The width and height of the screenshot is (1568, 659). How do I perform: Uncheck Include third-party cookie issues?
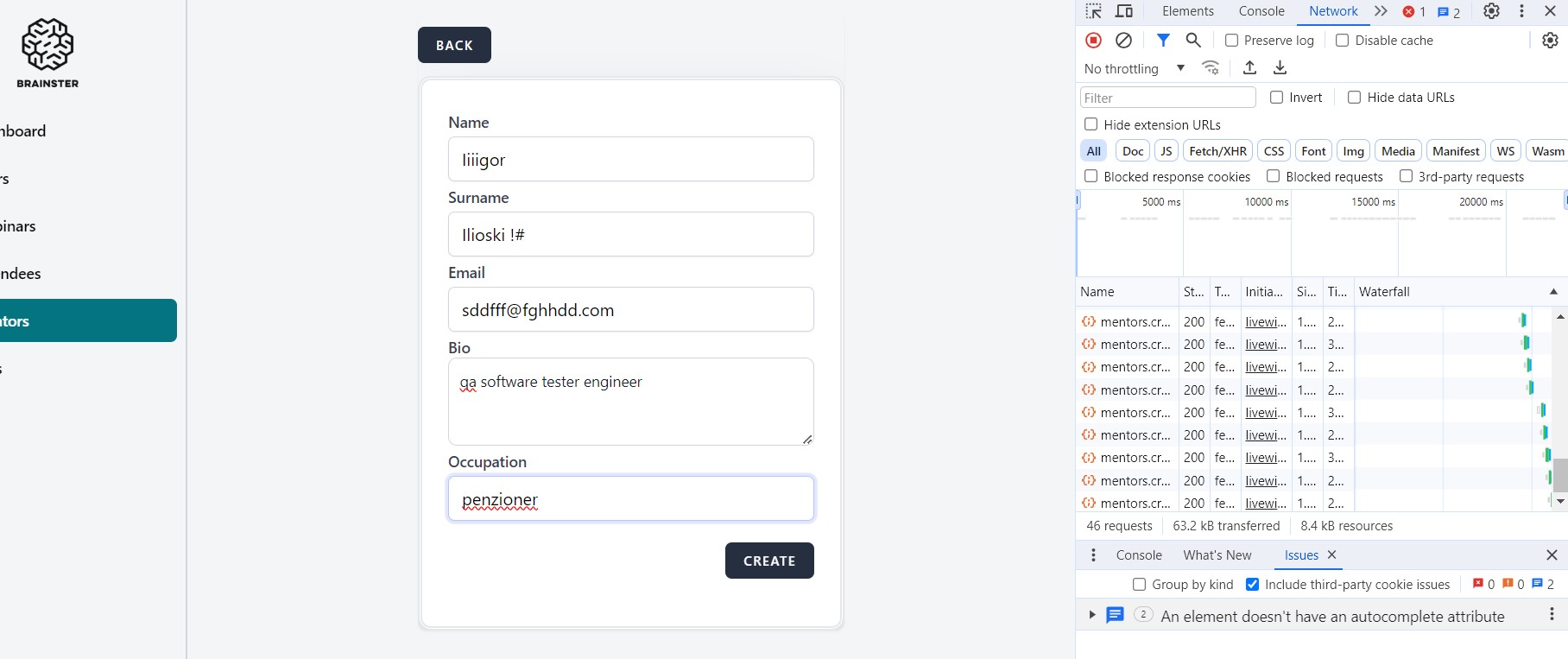pos(1253,585)
